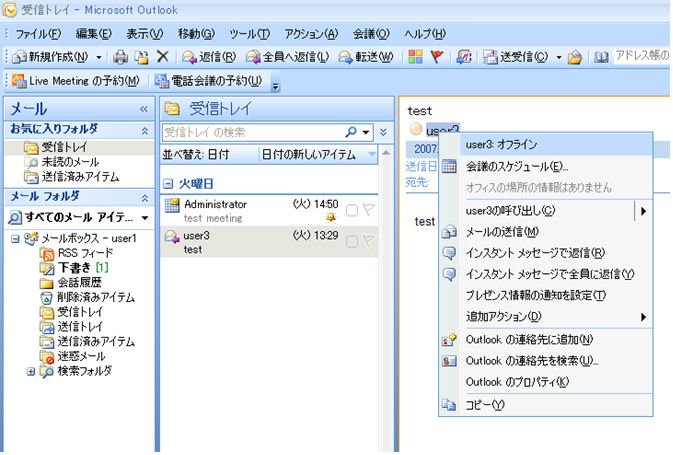This screenshot has width=673, height=455.
Task: Open the ツール(T) menu
Action: pyautogui.click(x=249, y=33)
